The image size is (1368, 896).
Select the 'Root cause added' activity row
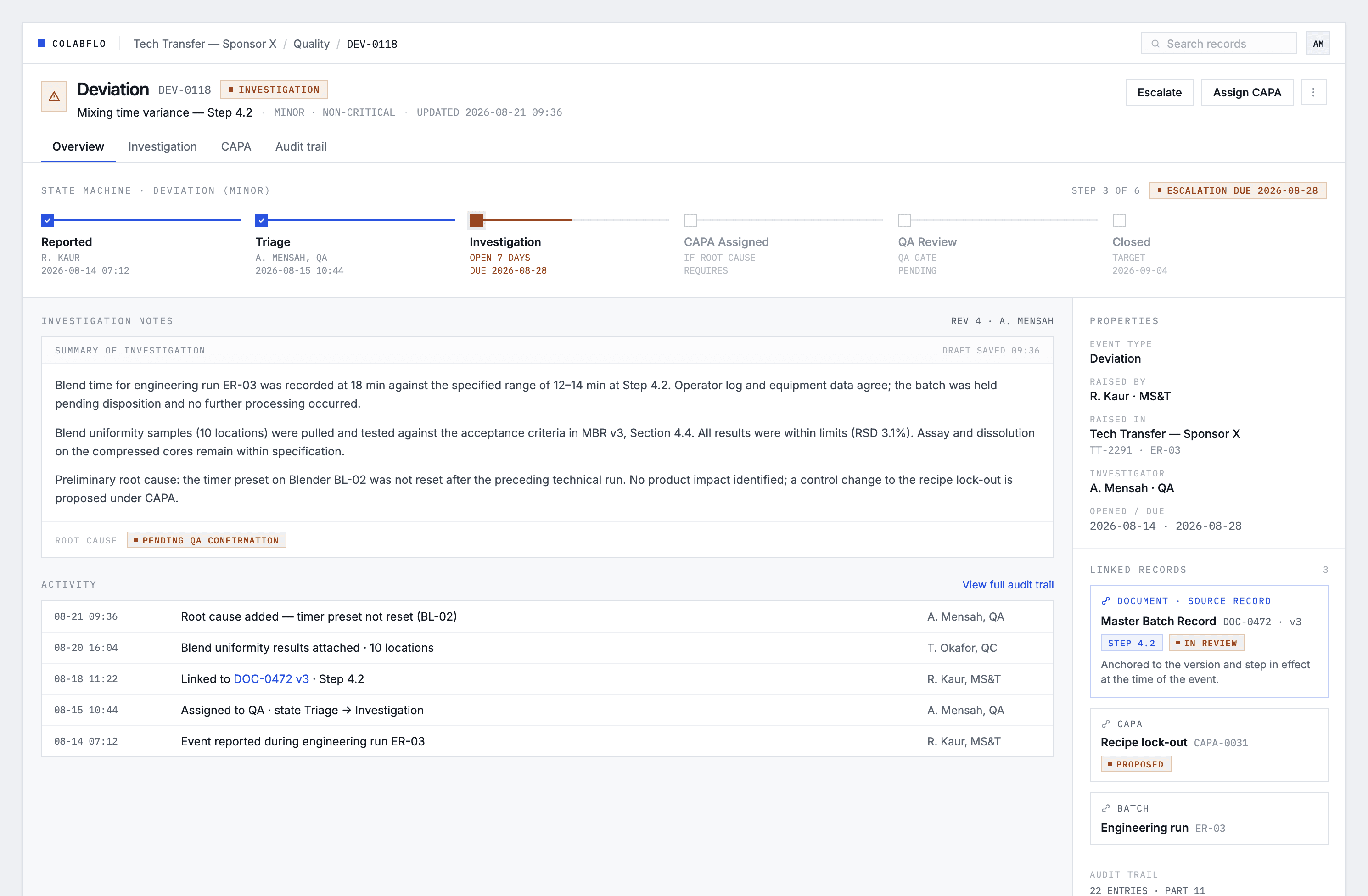click(x=547, y=616)
